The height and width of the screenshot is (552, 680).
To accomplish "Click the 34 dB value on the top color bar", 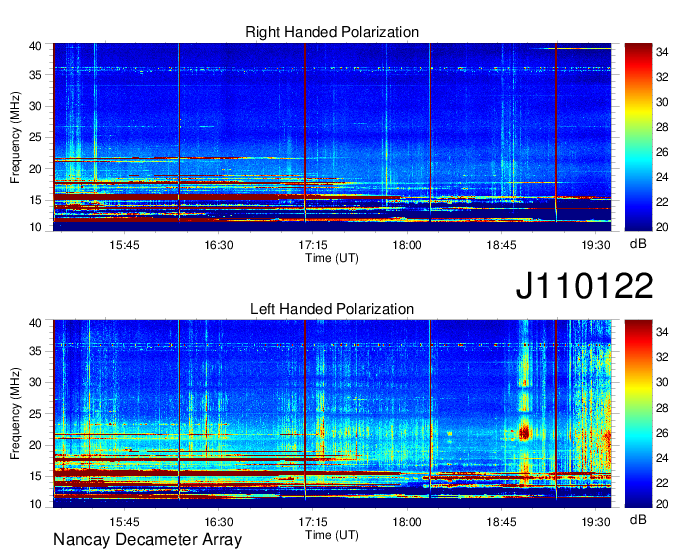I will tap(662, 52).
